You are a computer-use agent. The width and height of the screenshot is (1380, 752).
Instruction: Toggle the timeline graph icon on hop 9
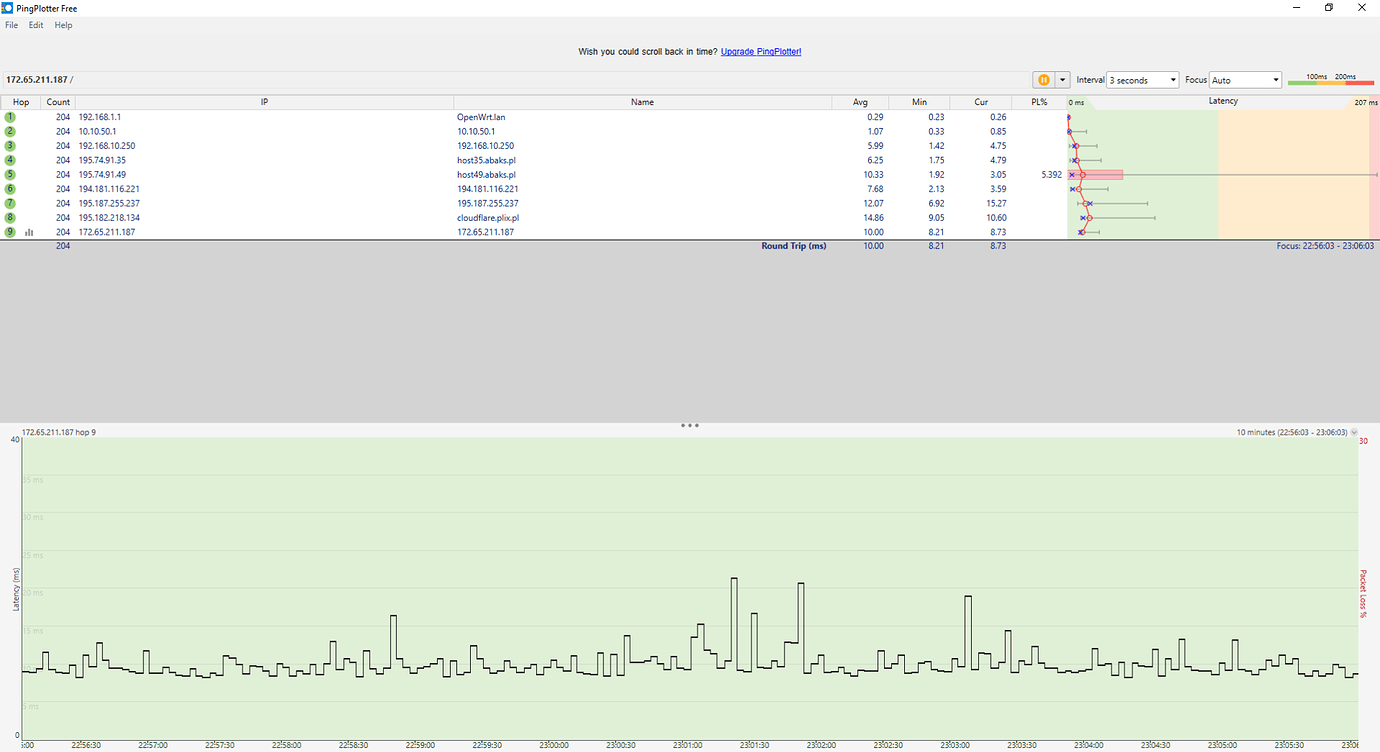click(29, 232)
